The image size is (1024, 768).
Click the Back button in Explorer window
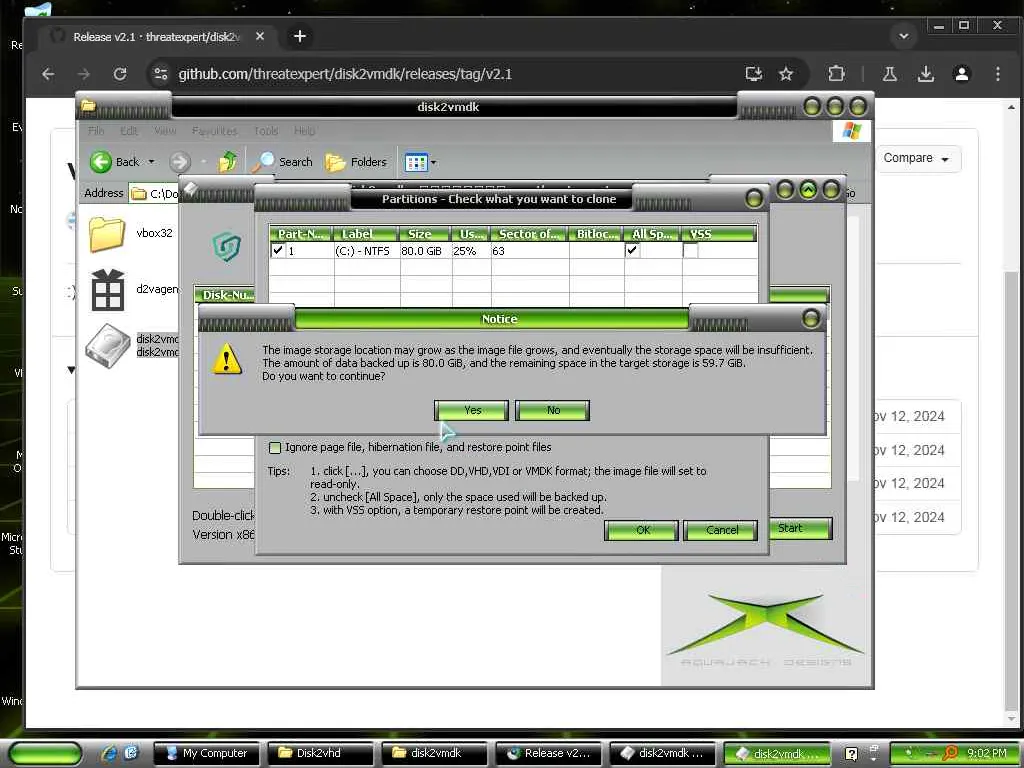coord(114,162)
